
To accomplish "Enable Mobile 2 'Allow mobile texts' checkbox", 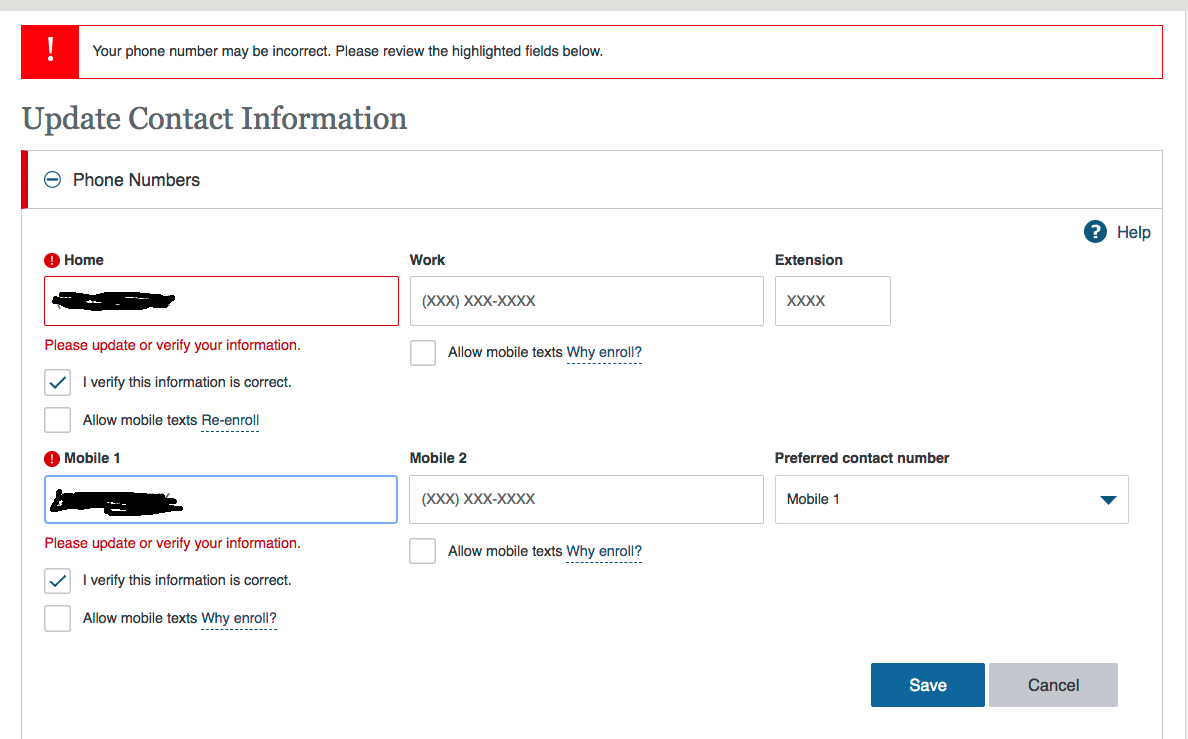I will tap(423, 551).
